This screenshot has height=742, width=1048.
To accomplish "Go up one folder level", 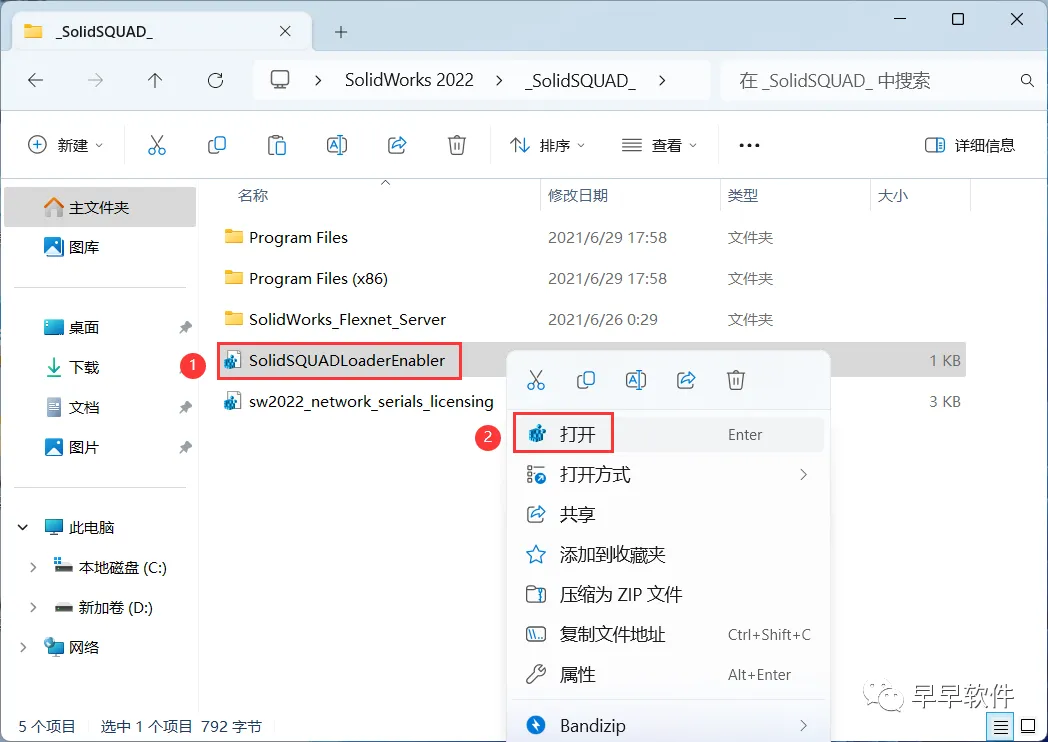I will click(x=155, y=81).
